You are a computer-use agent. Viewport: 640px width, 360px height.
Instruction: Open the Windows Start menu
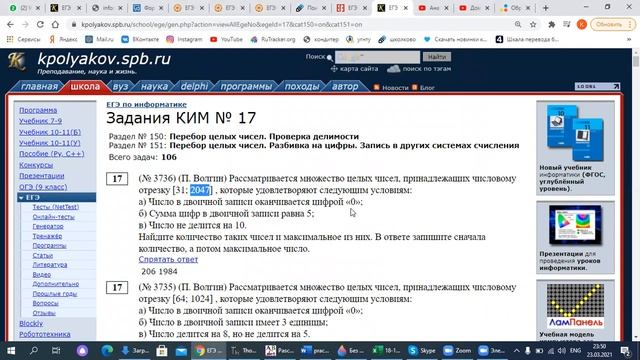11,351
